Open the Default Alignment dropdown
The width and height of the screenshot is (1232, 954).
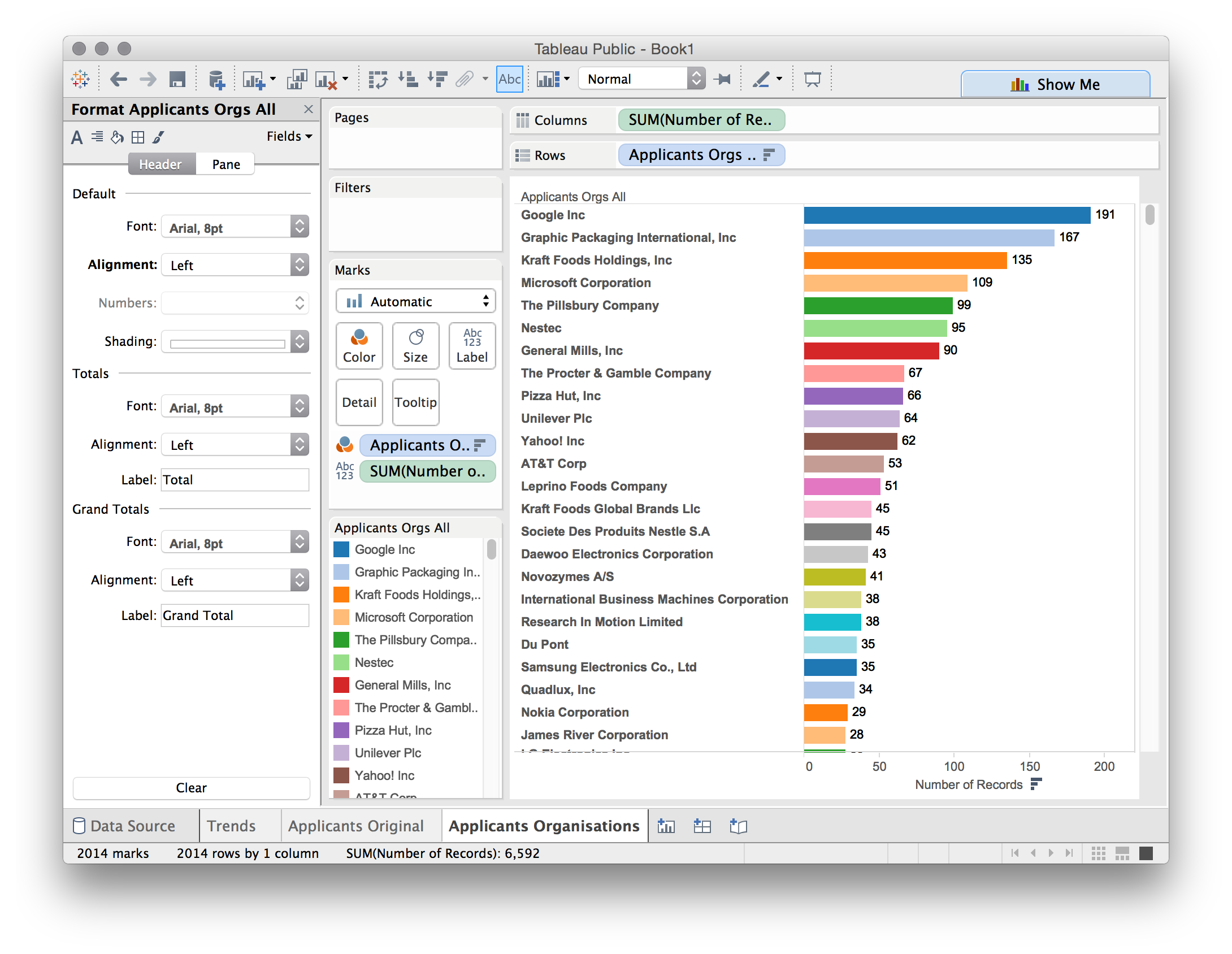click(x=235, y=265)
